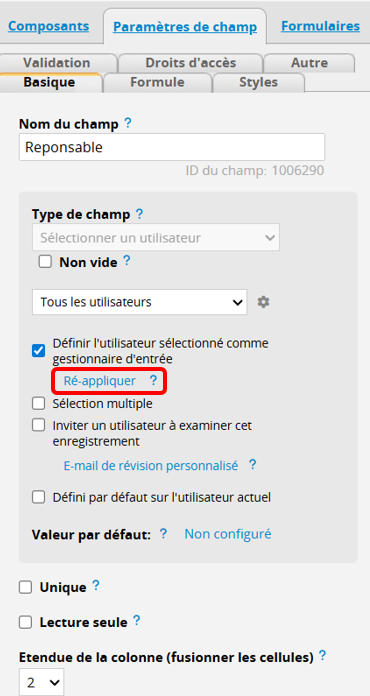Open the Tous les utilisateurs dropdown
The width and height of the screenshot is (370, 696).
139,302
